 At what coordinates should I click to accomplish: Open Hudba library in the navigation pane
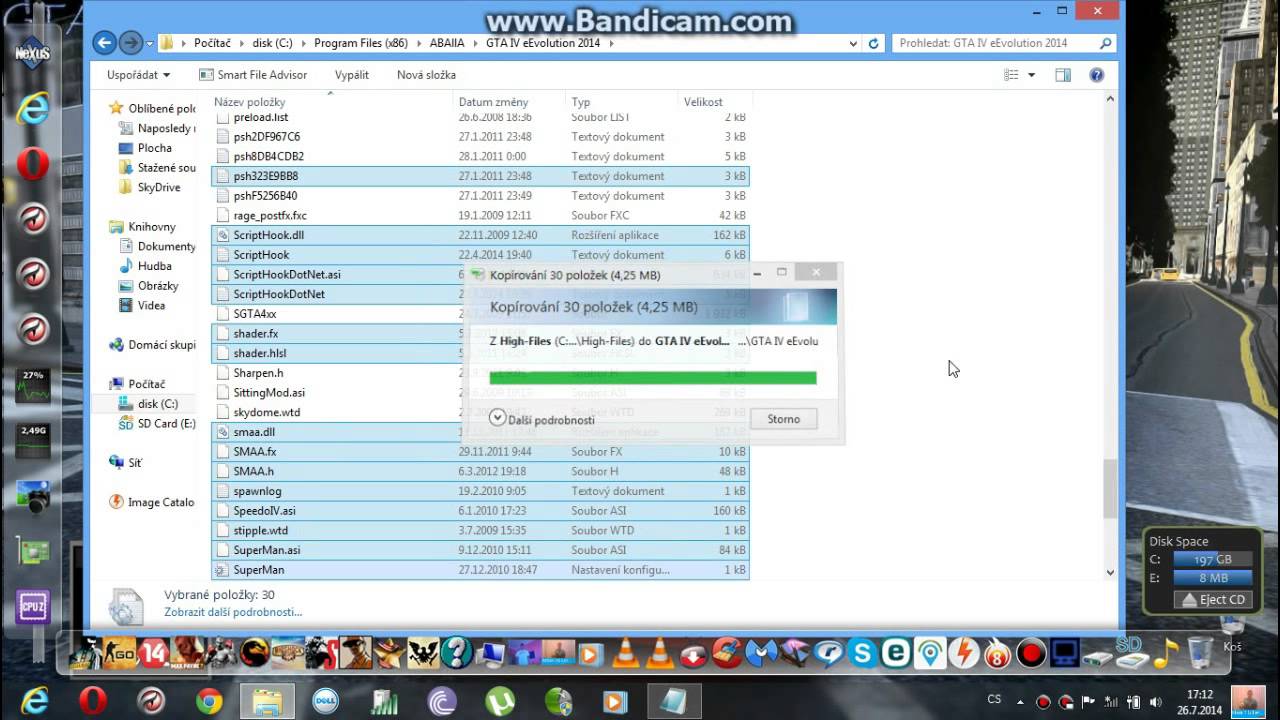(x=146, y=266)
